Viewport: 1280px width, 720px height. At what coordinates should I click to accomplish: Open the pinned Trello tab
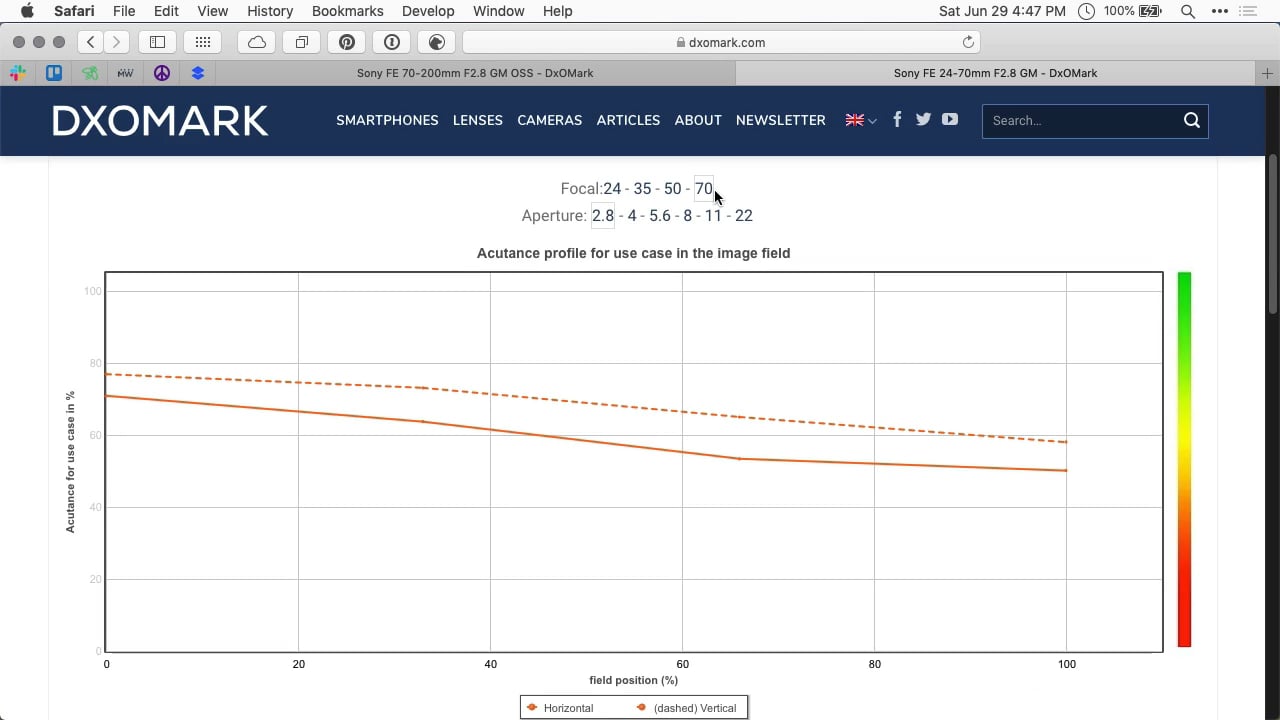(x=54, y=73)
